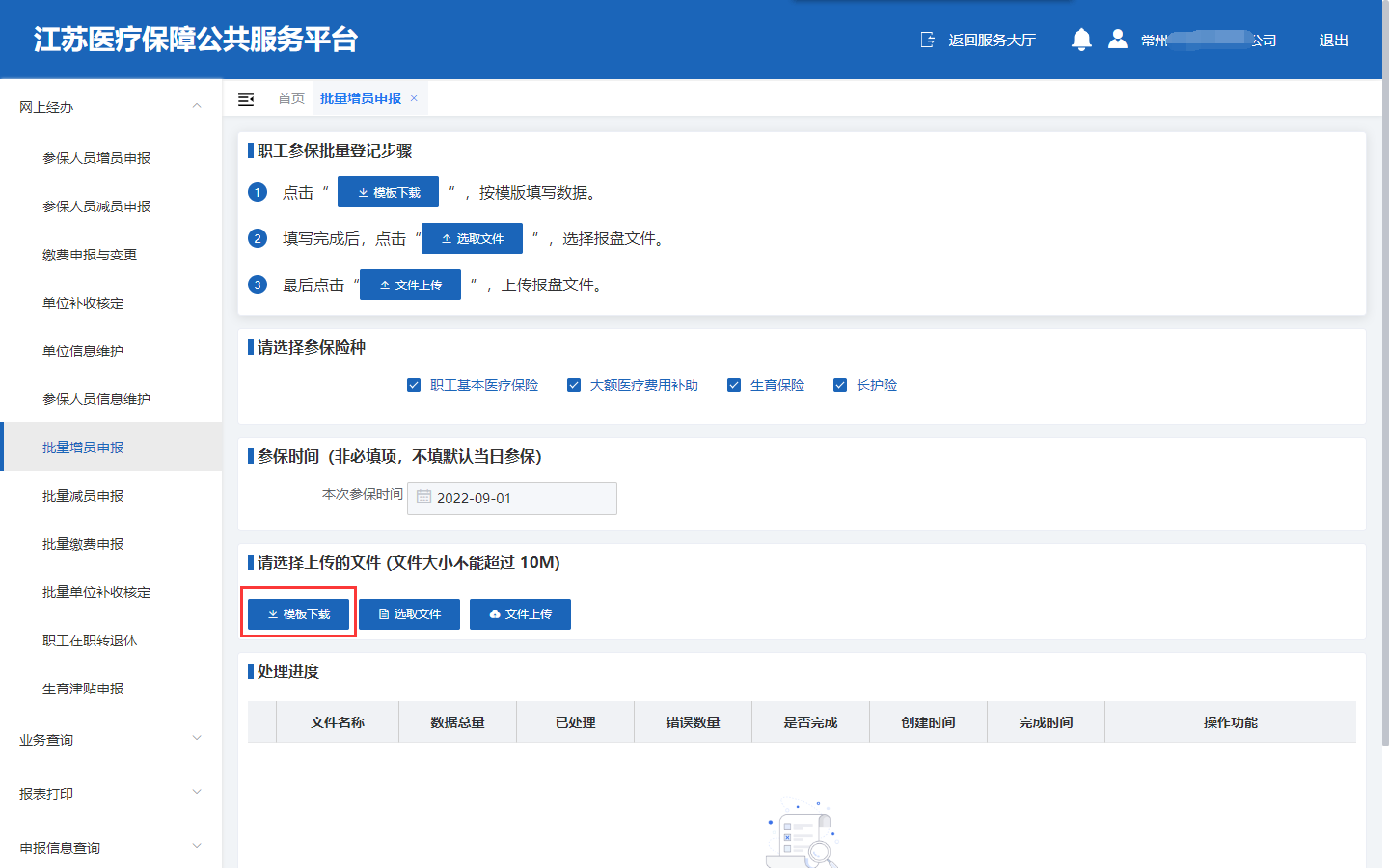Click the 返回服务大厅 exit icon
Image resolution: width=1389 pixels, height=868 pixels.
coord(928,40)
